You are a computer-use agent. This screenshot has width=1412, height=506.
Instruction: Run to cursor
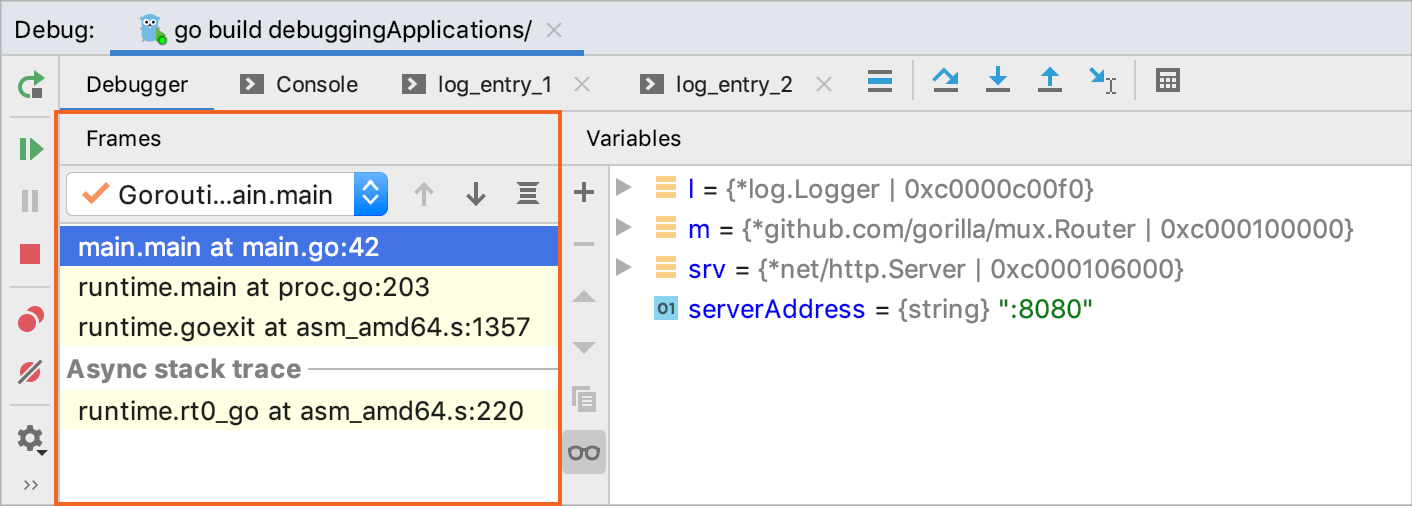click(1102, 81)
